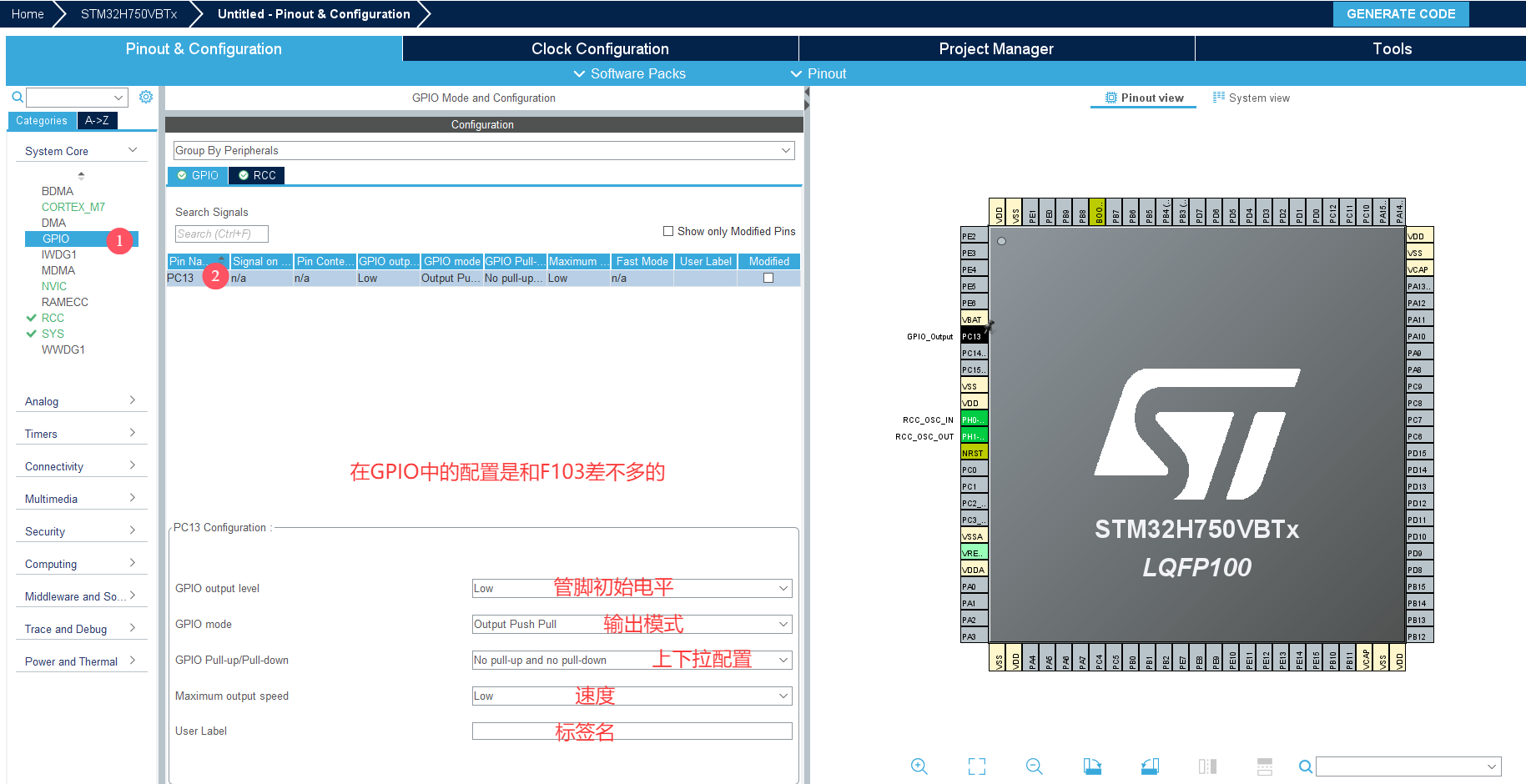
Task: Click the PB12 pin on the chip
Action: tap(1420, 636)
